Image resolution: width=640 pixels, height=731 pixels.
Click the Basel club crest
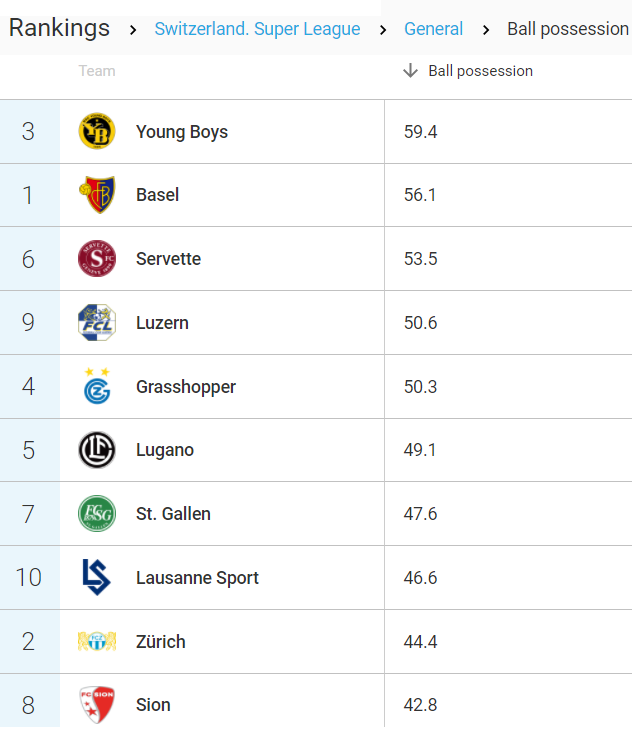[97, 194]
